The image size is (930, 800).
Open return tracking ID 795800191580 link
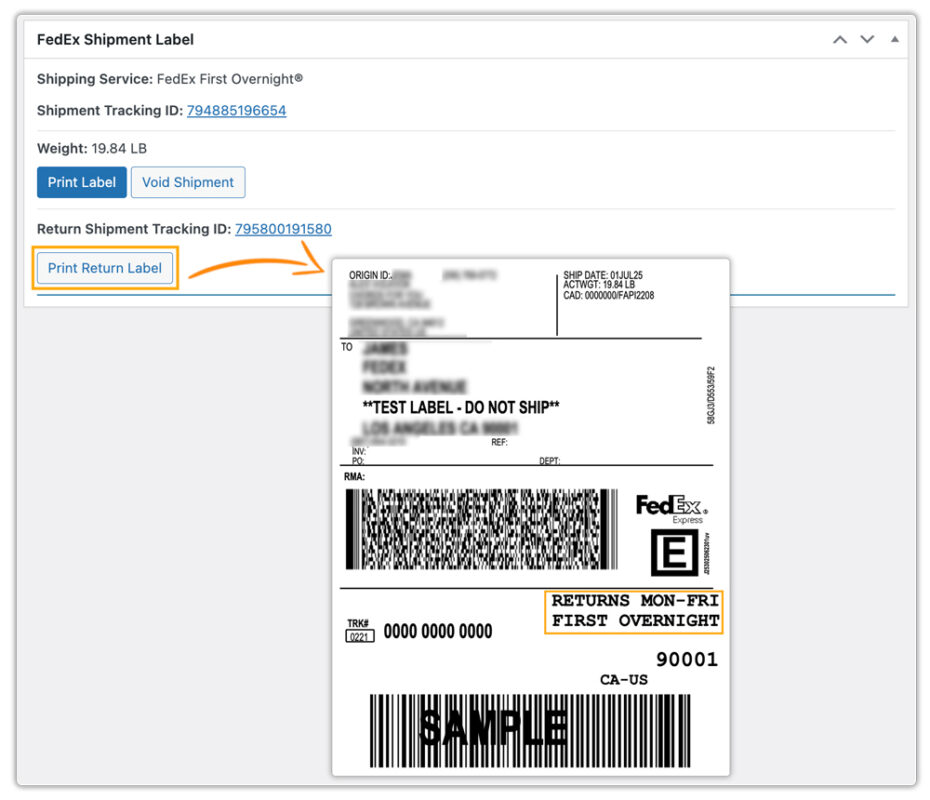tap(283, 229)
